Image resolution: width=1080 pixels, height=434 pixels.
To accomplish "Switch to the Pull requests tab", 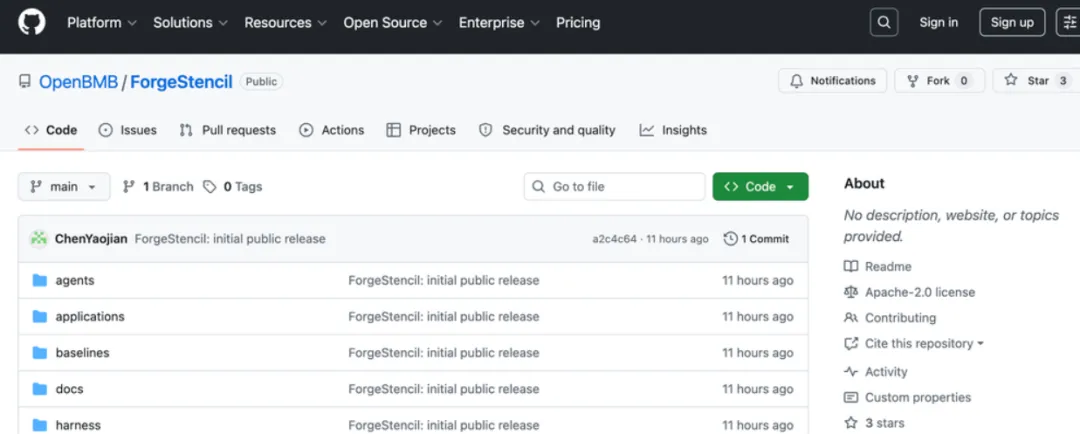I will (227, 130).
